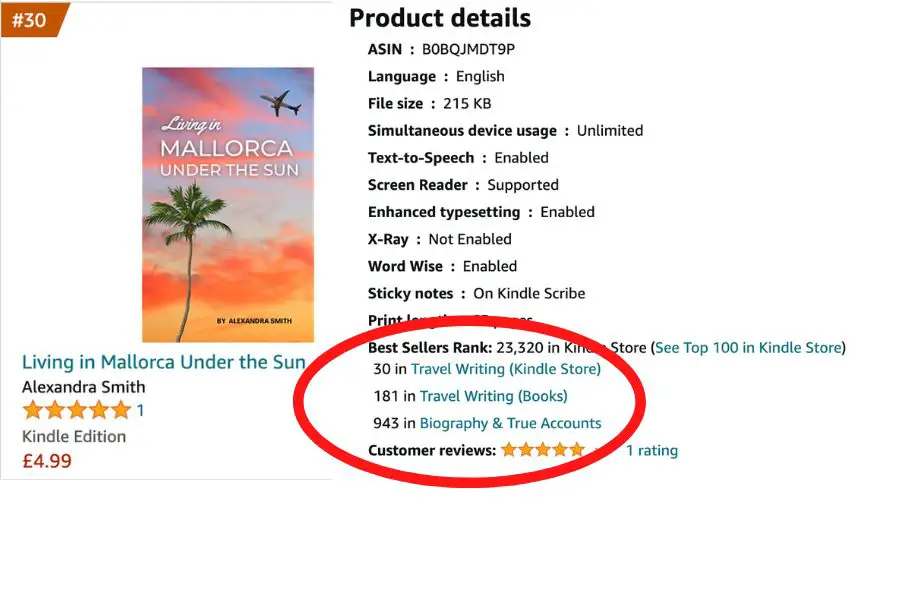Follow the See Top 100 in Kindle Store link

(748, 347)
